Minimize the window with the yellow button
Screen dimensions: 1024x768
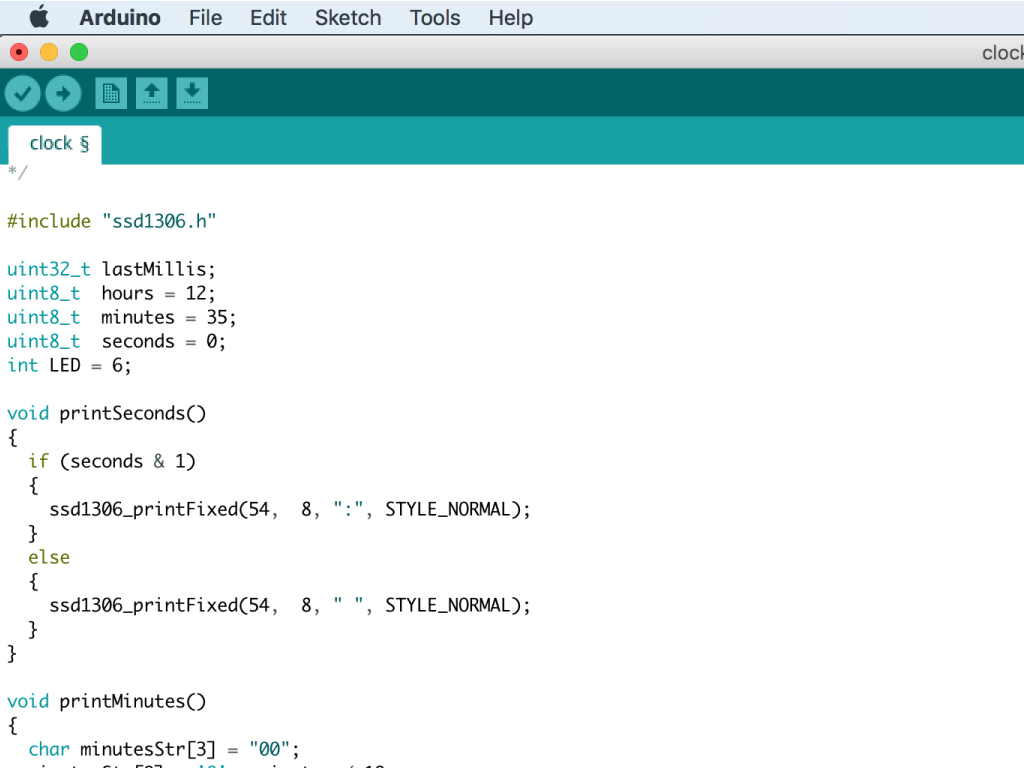(x=49, y=52)
